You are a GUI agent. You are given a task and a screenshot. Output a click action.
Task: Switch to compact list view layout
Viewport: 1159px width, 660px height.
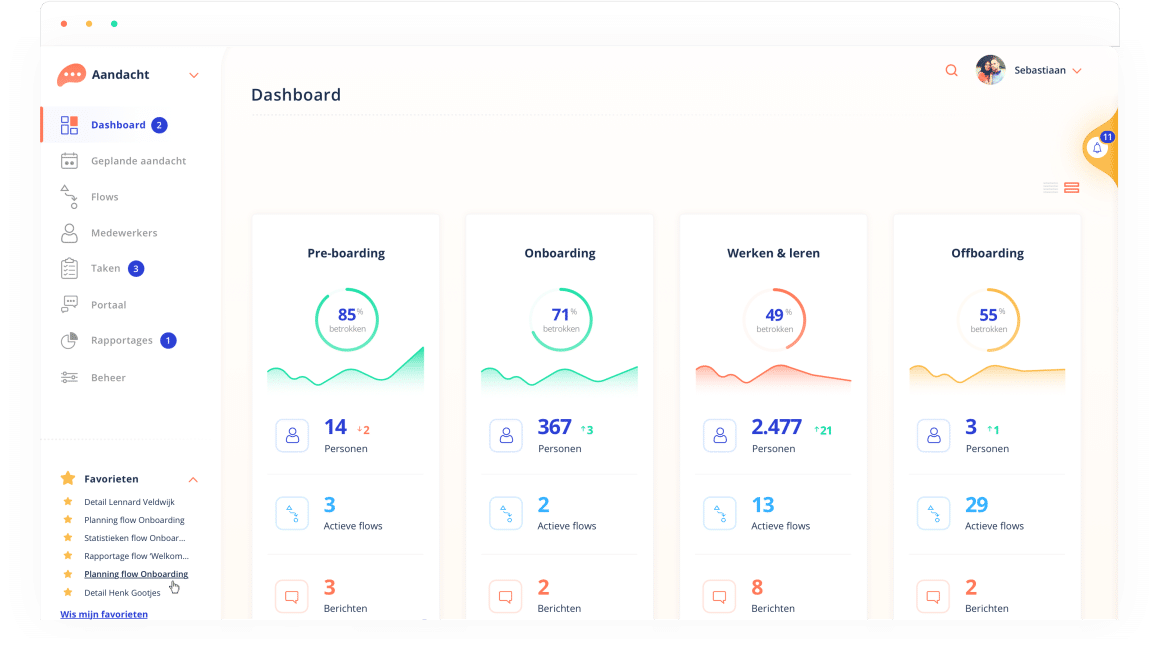tap(1050, 187)
